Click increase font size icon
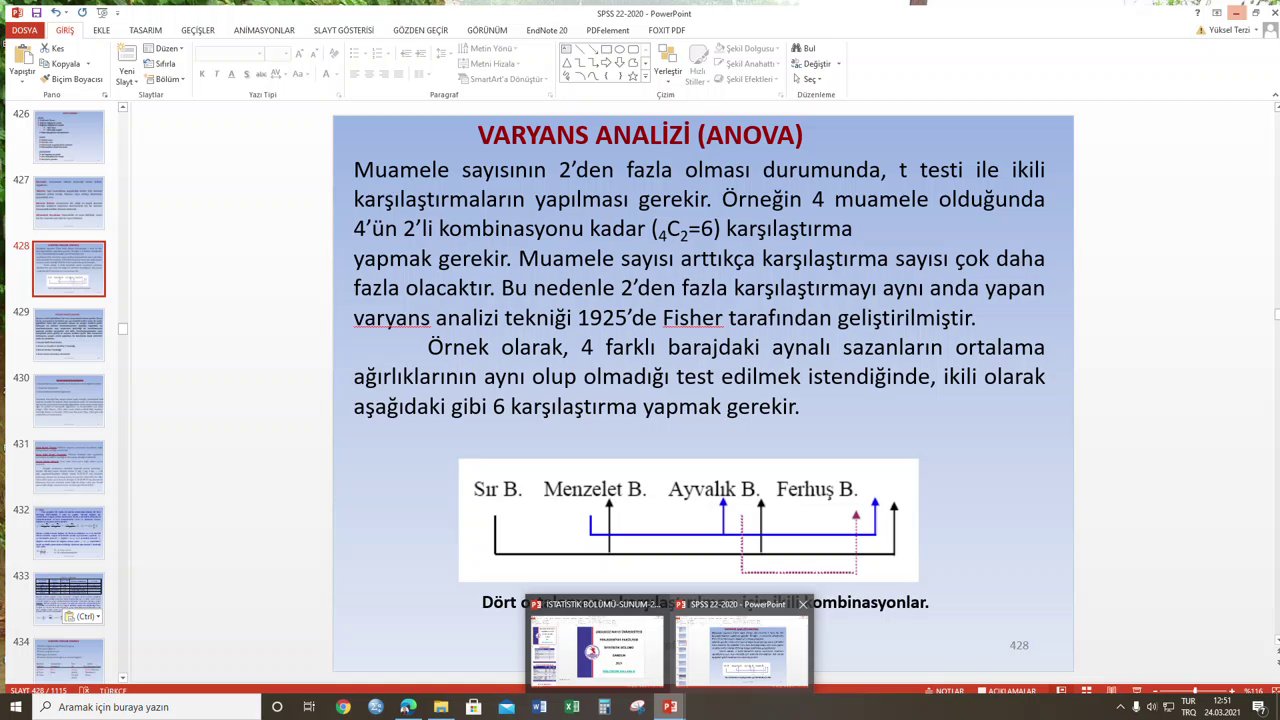The height and width of the screenshot is (720, 1280). pos(300,52)
